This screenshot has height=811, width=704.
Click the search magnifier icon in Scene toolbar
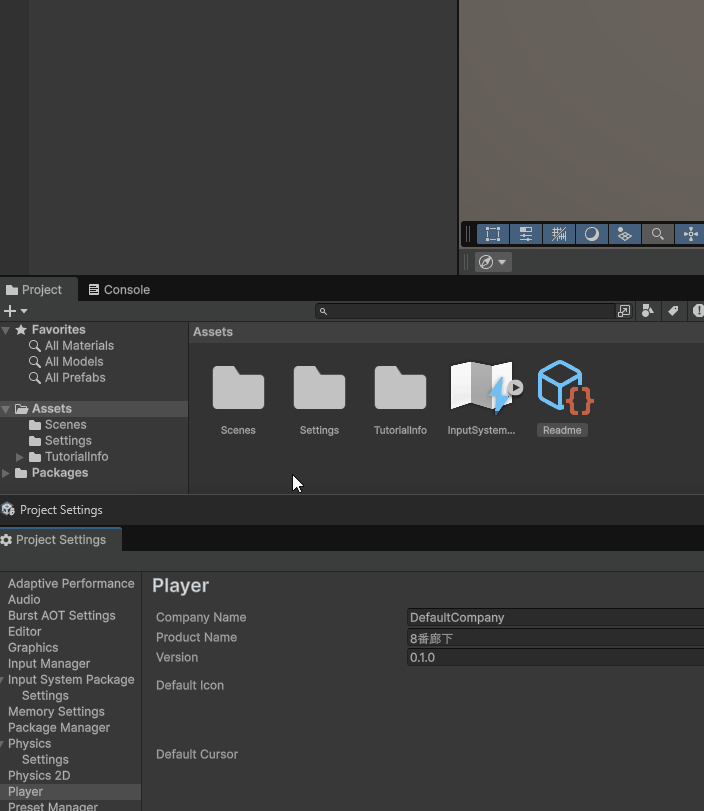tap(658, 234)
